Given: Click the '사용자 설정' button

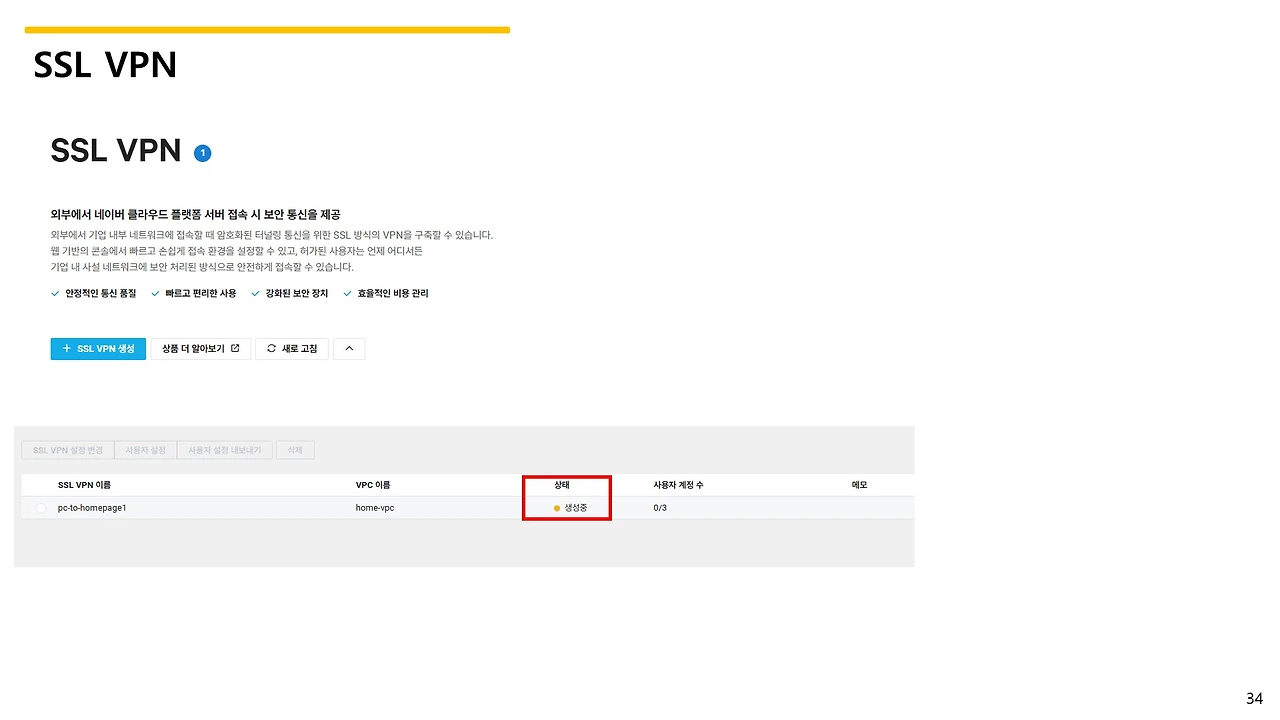Looking at the screenshot, I should pyautogui.click(x=145, y=451).
